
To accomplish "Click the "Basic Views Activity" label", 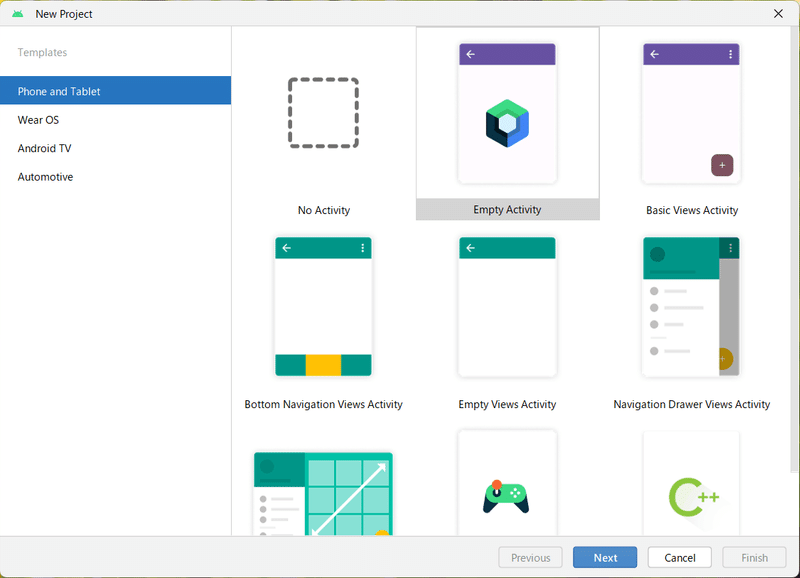I will (x=692, y=210).
